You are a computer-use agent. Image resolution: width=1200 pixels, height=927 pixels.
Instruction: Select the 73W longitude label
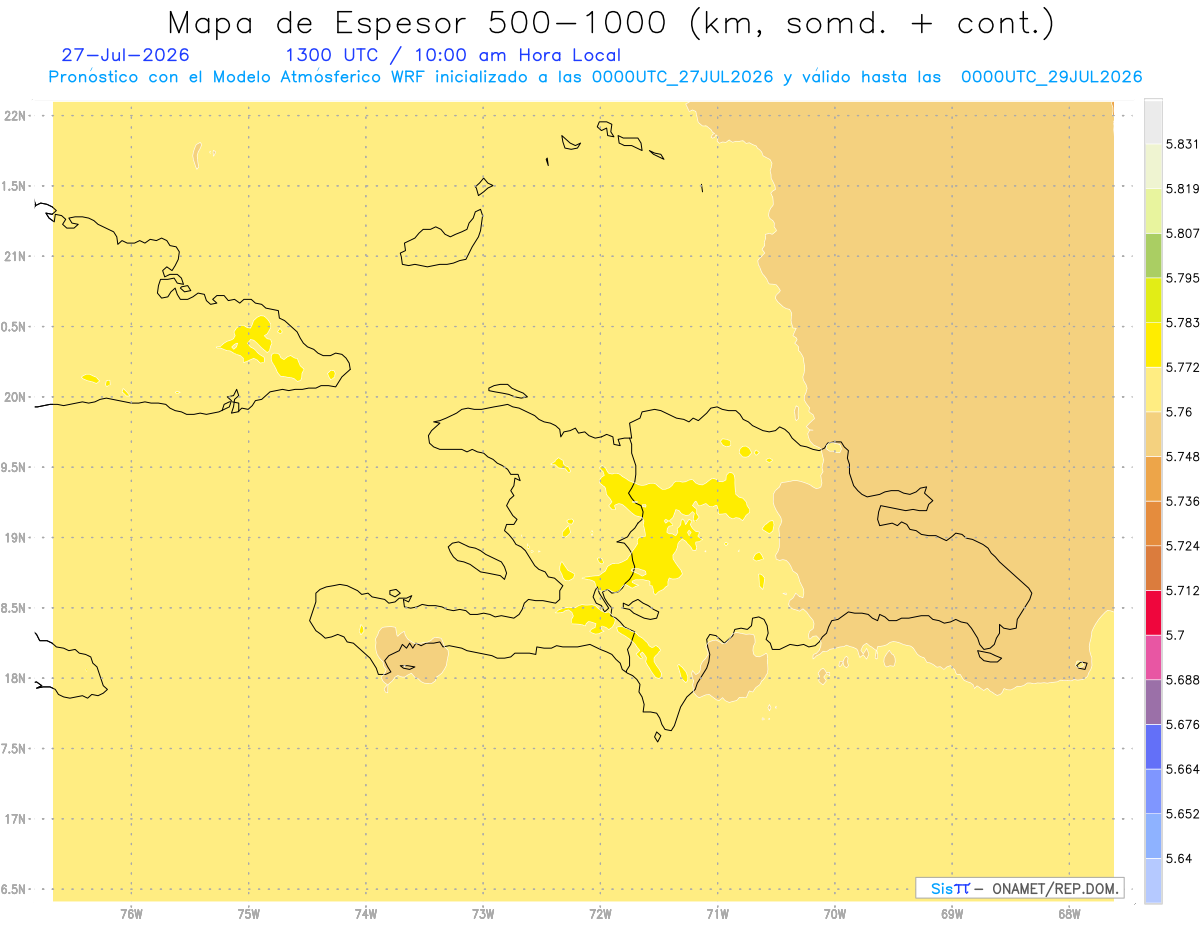pos(483,913)
